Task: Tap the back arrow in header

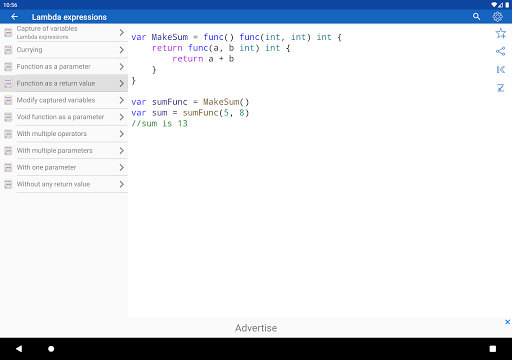Action: (14, 17)
